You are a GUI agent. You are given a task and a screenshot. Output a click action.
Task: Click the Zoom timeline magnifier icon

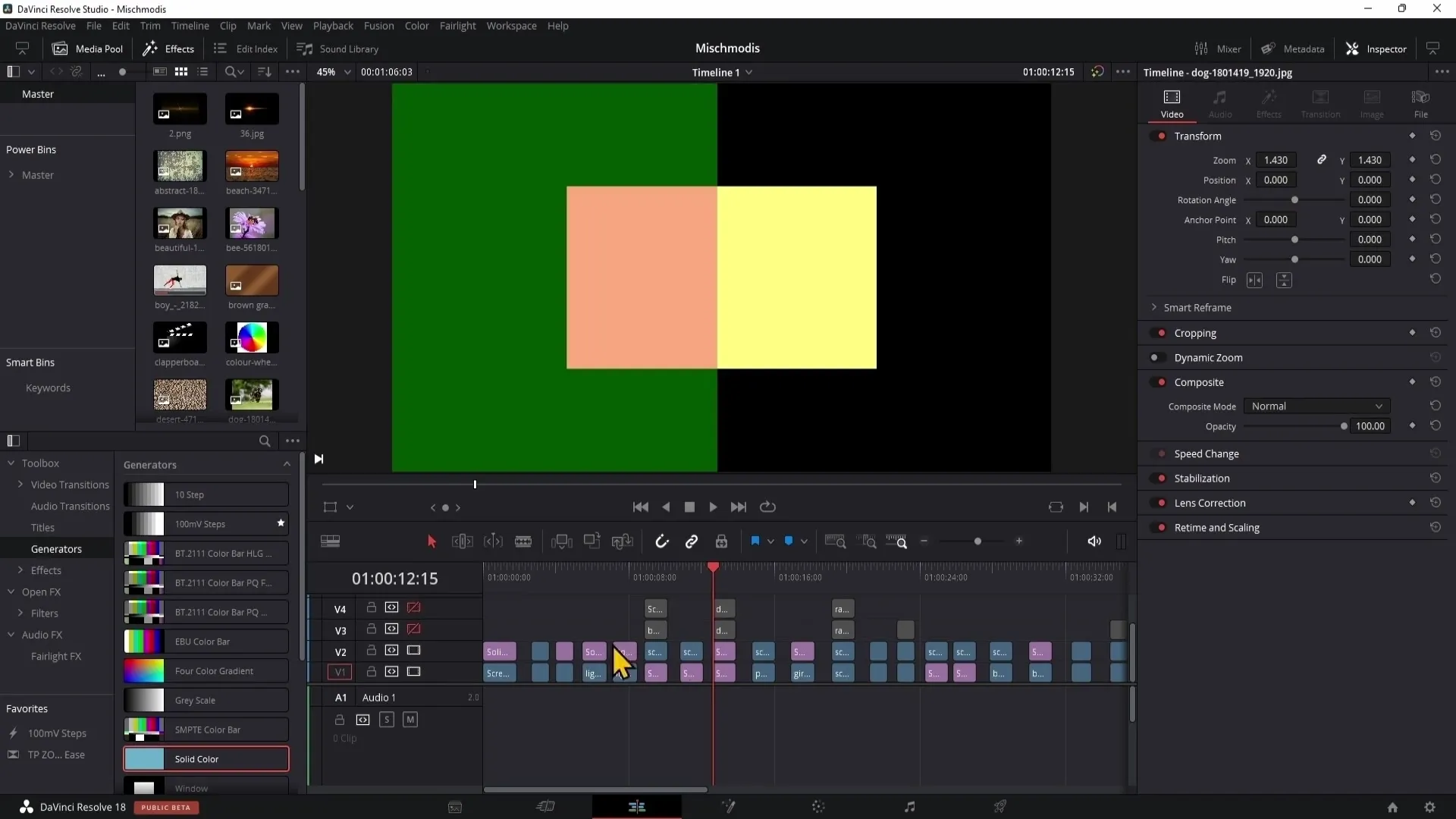coord(900,541)
